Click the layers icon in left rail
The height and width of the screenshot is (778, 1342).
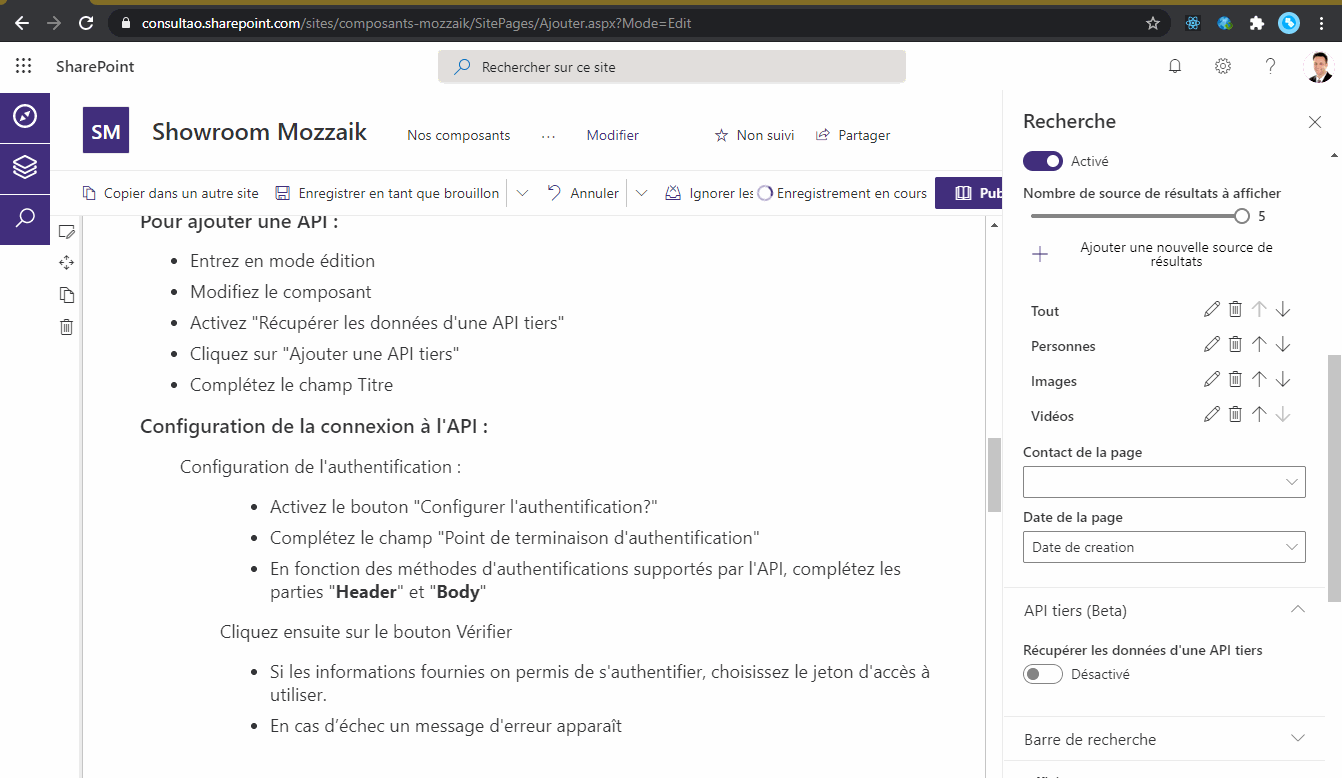click(x=25, y=167)
